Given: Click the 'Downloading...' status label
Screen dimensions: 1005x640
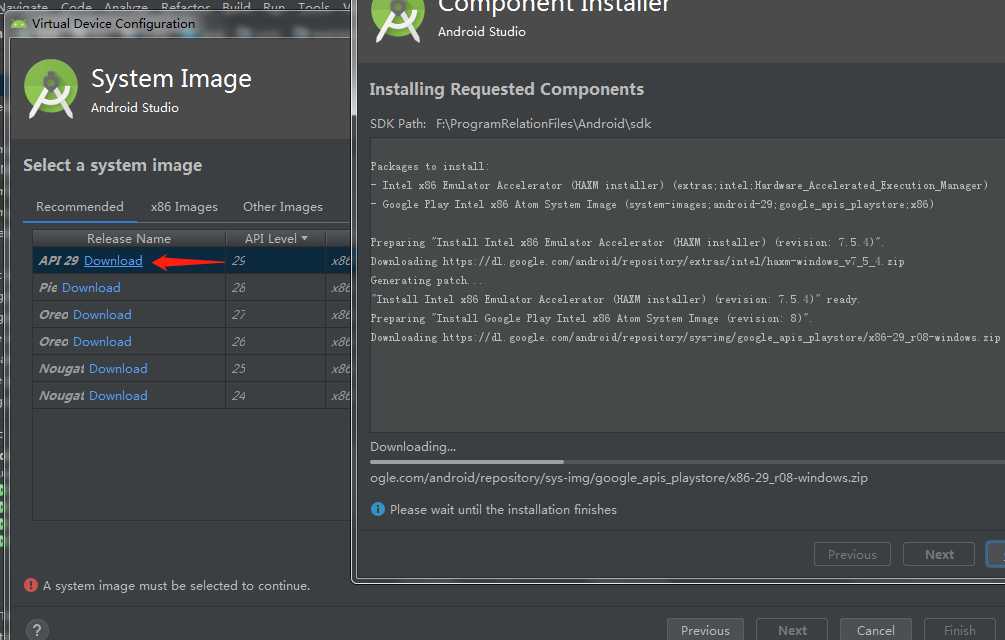Looking at the screenshot, I should point(413,447).
